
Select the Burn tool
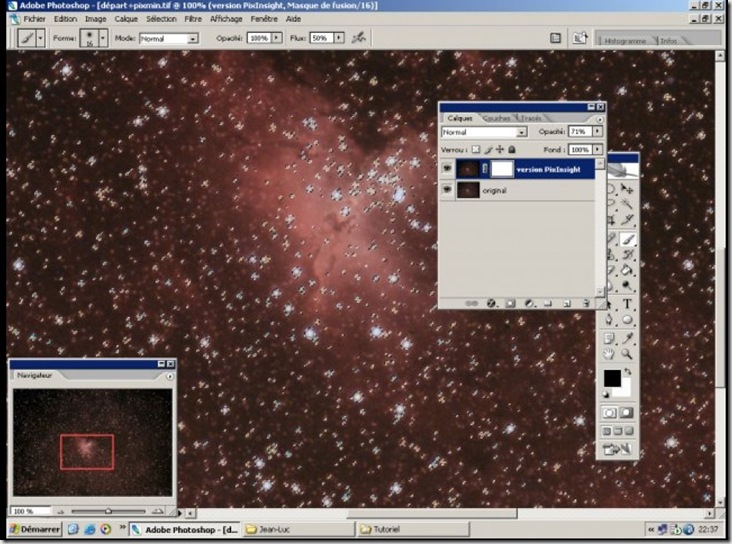(x=627, y=286)
